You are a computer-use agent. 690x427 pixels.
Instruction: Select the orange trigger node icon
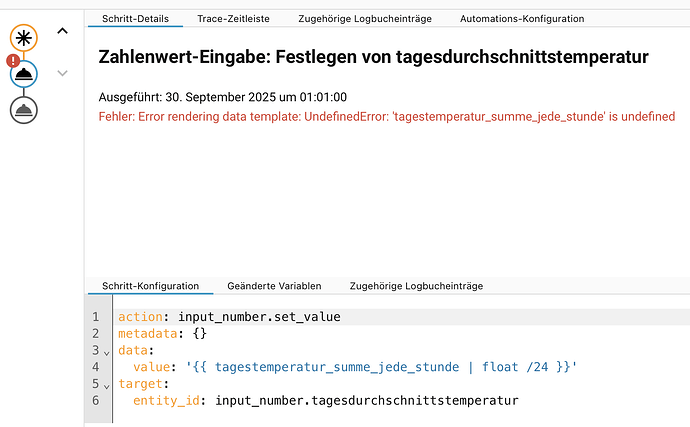tap(24, 38)
